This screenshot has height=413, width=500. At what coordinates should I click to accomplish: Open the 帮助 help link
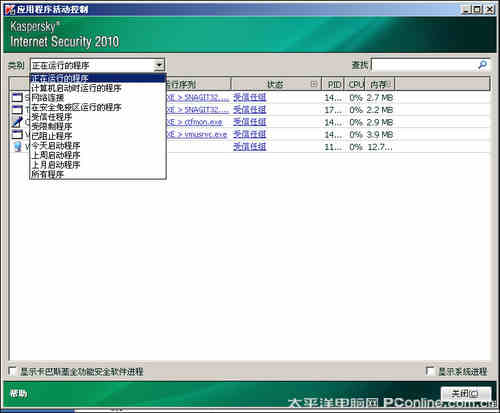(x=18, y=394)
